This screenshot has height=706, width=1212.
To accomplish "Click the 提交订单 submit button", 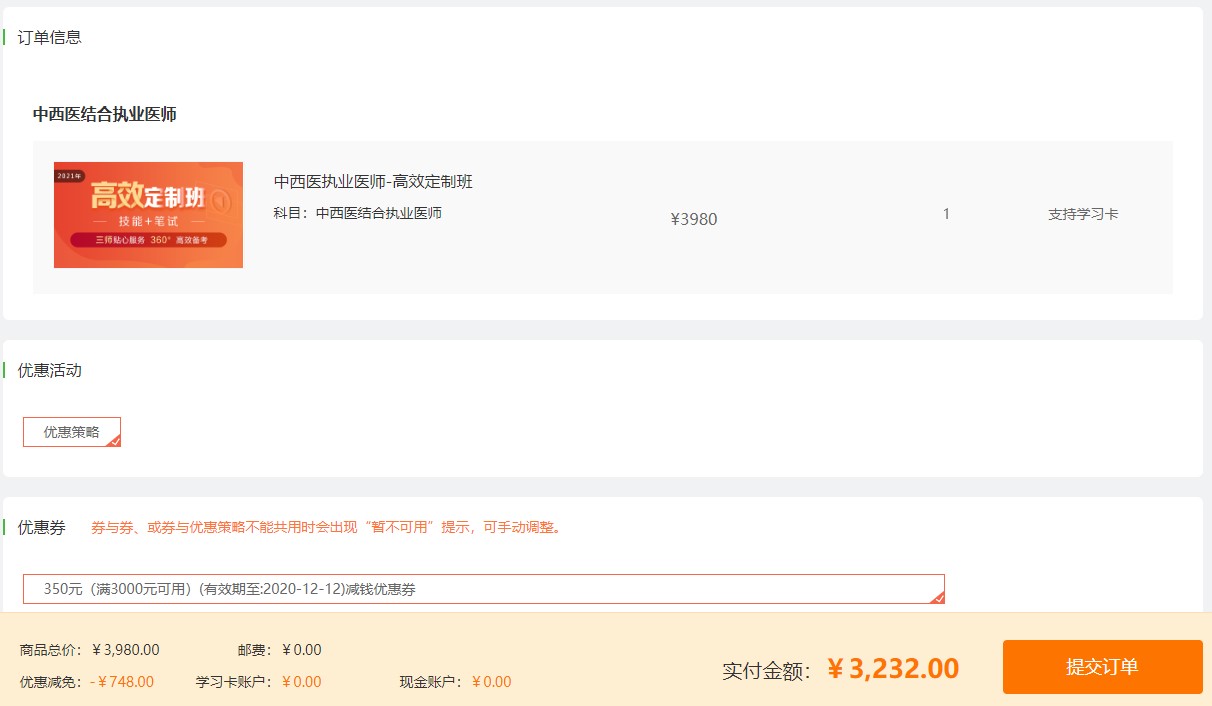I will (1102, 667).
